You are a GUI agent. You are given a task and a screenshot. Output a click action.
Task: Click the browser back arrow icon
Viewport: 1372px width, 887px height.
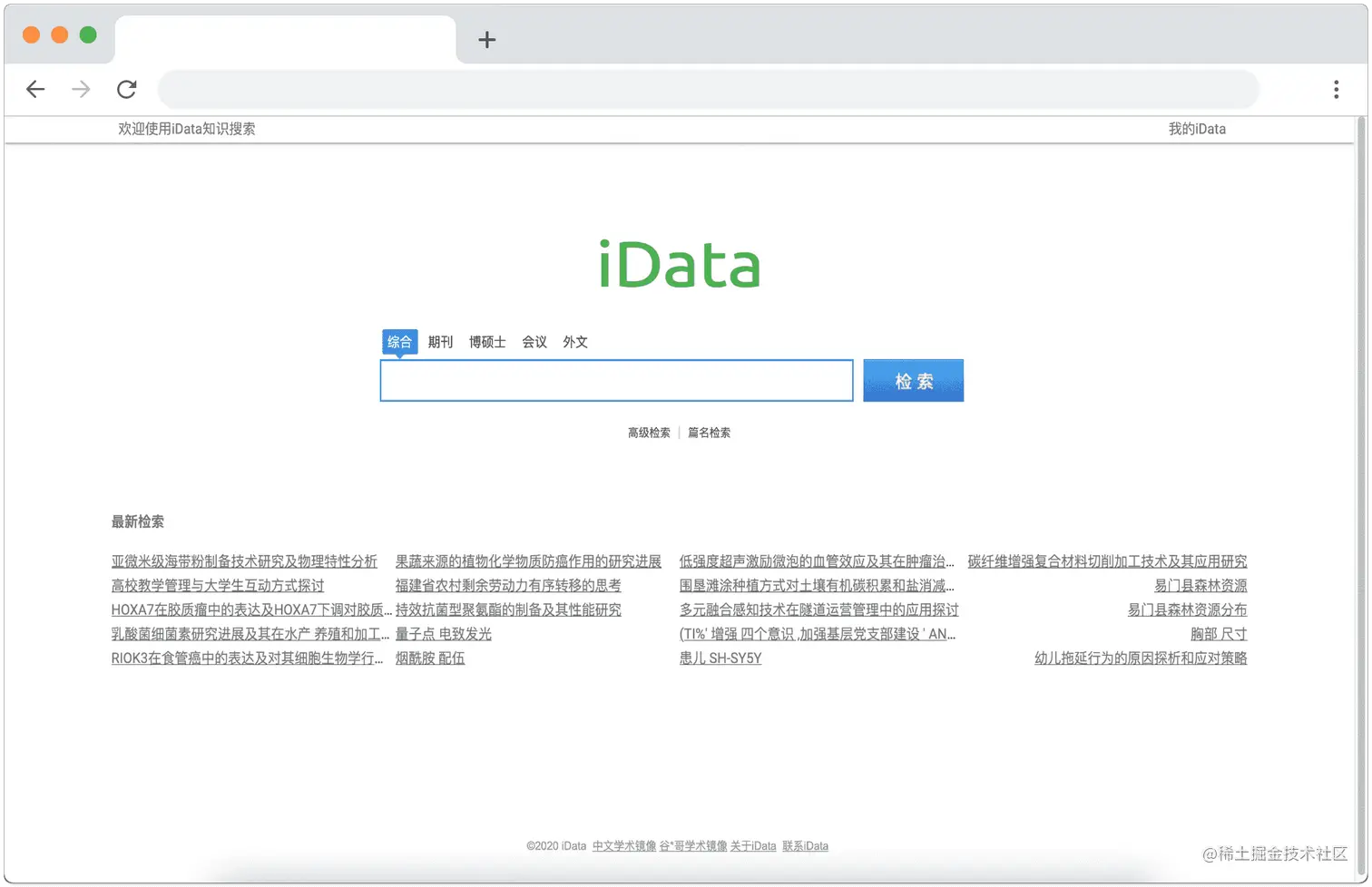(x=35, y=89)
